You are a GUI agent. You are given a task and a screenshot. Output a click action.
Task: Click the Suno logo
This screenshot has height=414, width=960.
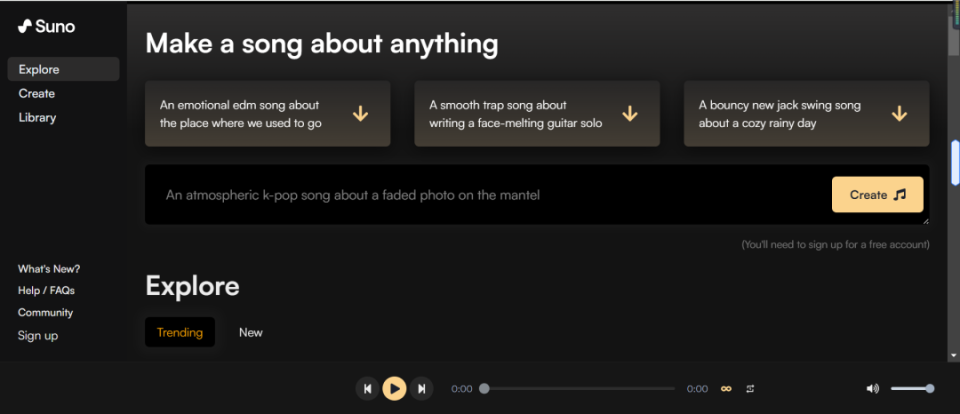tap(46, 27)
